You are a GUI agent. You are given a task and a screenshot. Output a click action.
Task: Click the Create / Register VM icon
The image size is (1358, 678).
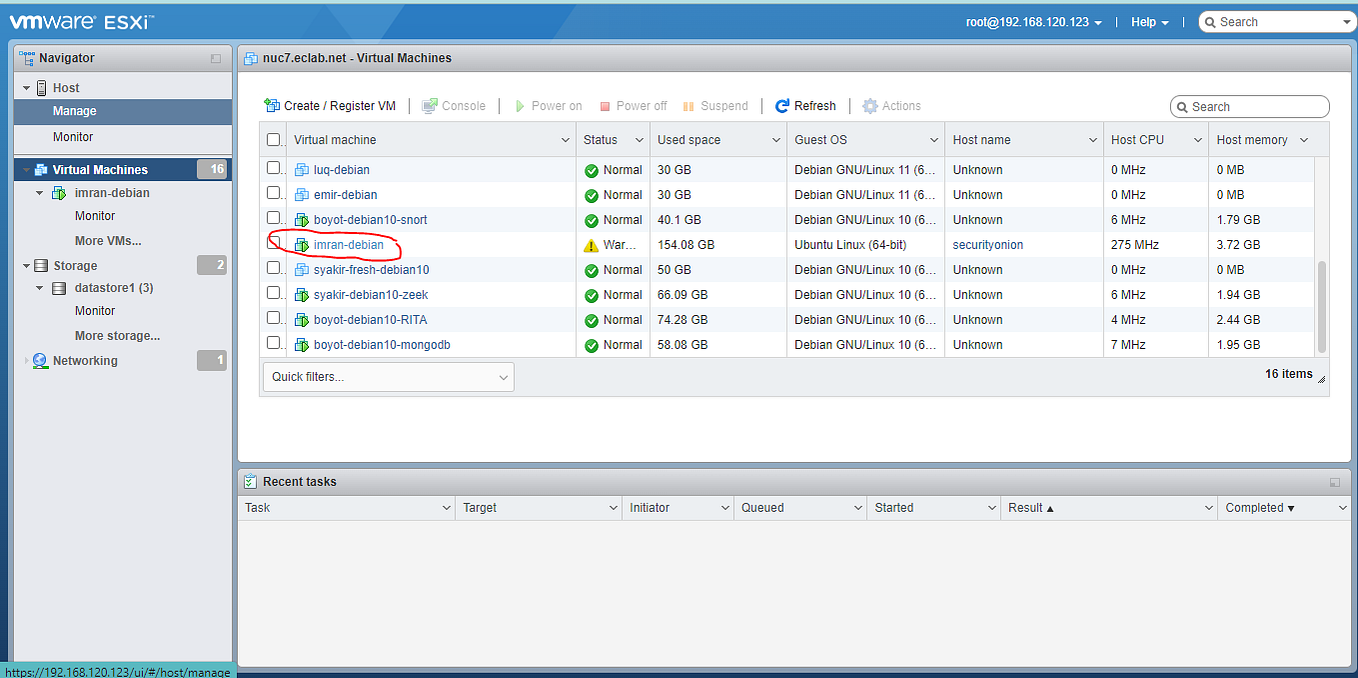(271, 106)
